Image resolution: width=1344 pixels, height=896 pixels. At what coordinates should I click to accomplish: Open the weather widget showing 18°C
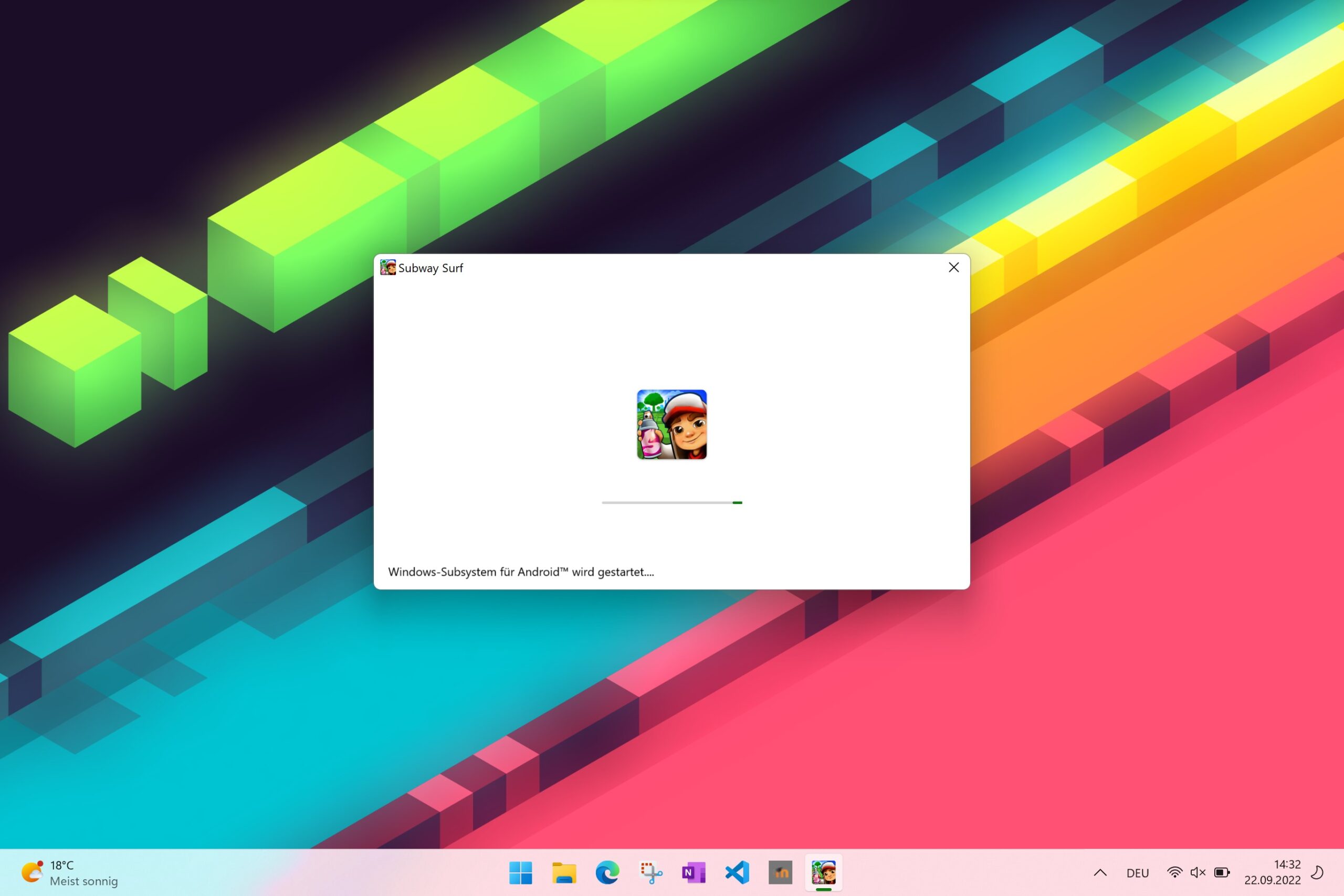pyautogui.click(x=69, y=872)
